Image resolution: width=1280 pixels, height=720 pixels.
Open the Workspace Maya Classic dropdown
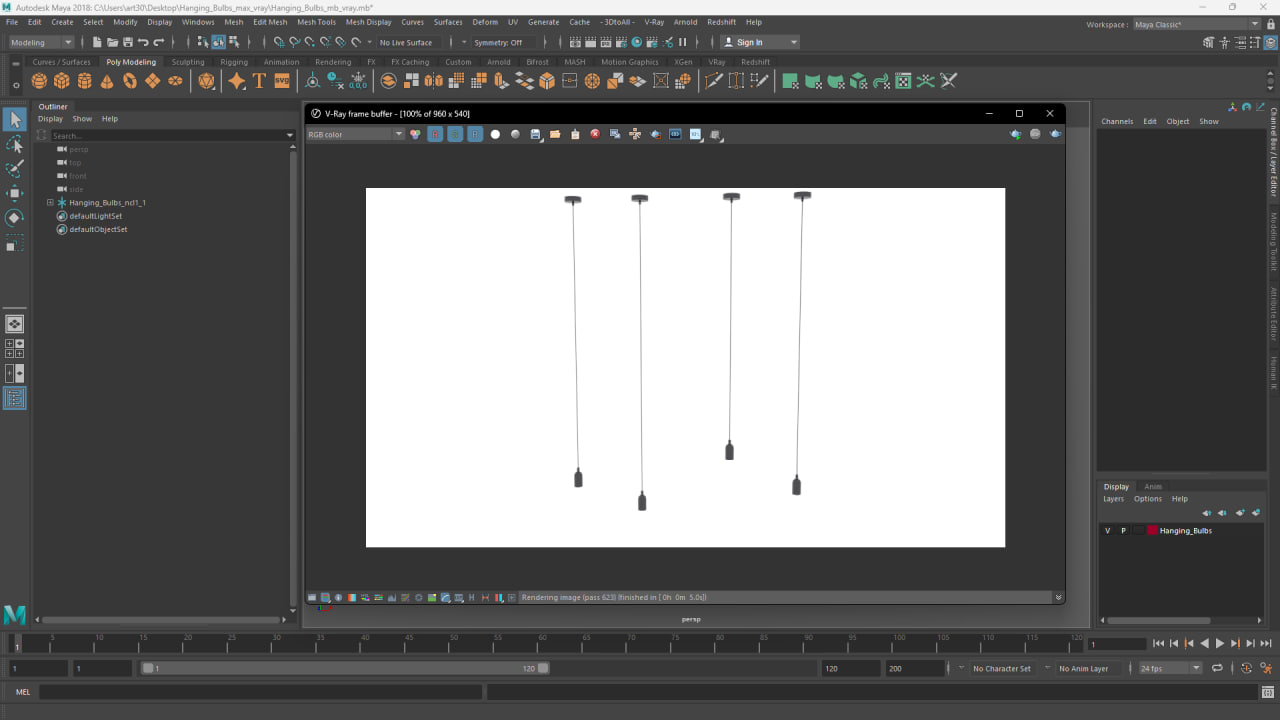pos(1196,24)
